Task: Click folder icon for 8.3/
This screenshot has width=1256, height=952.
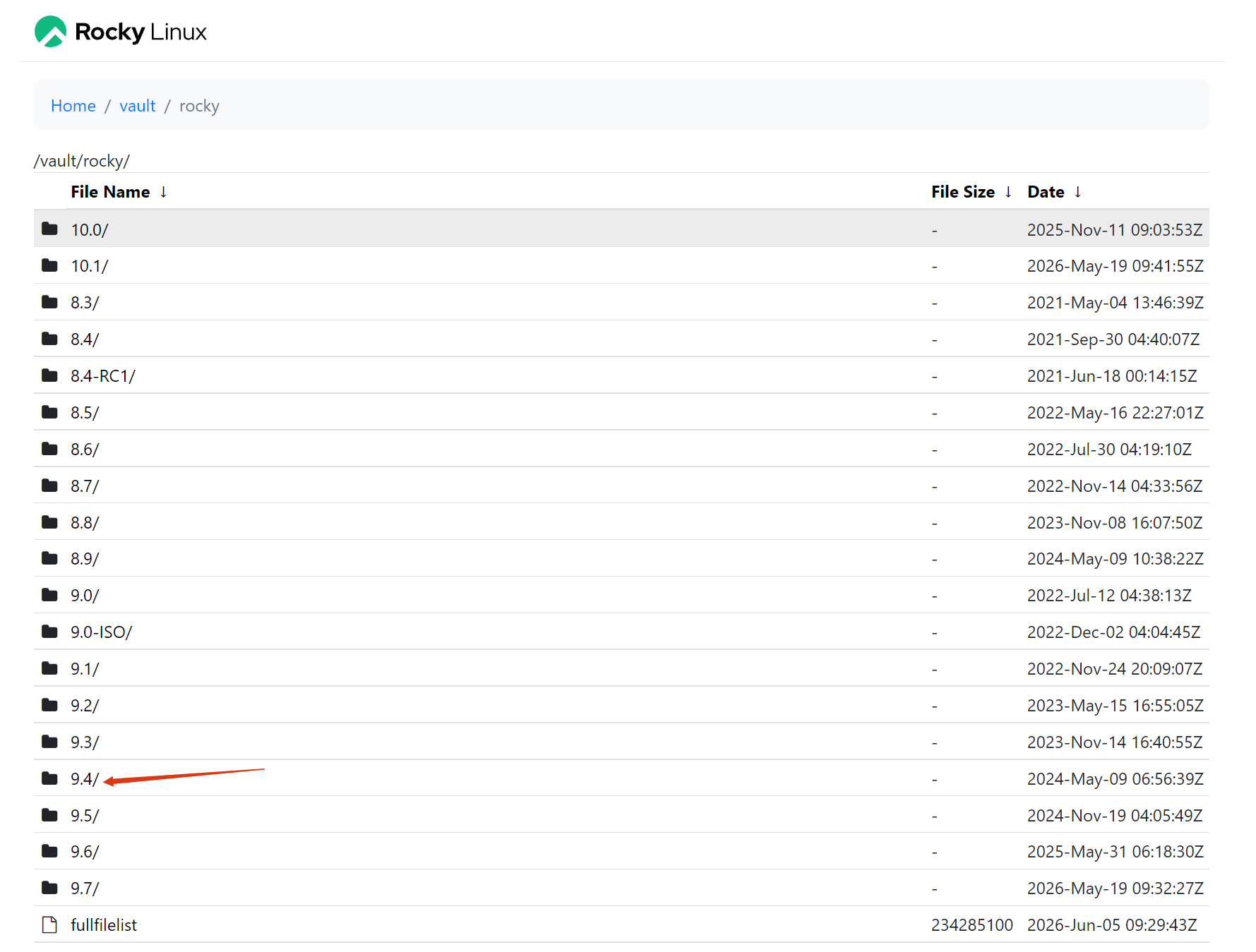Action: 49,302
